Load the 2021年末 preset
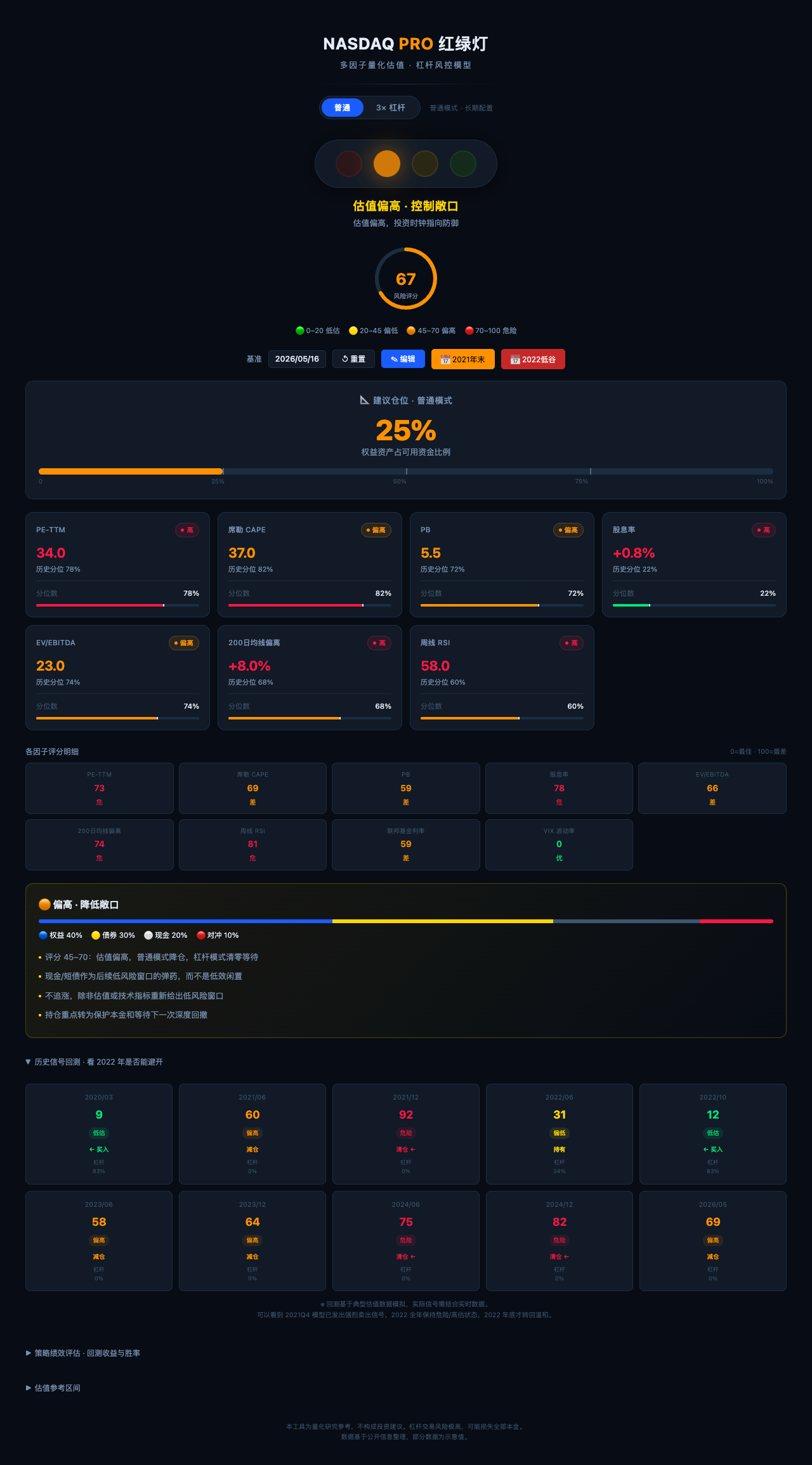812x1465 pixels. point(463,359)
